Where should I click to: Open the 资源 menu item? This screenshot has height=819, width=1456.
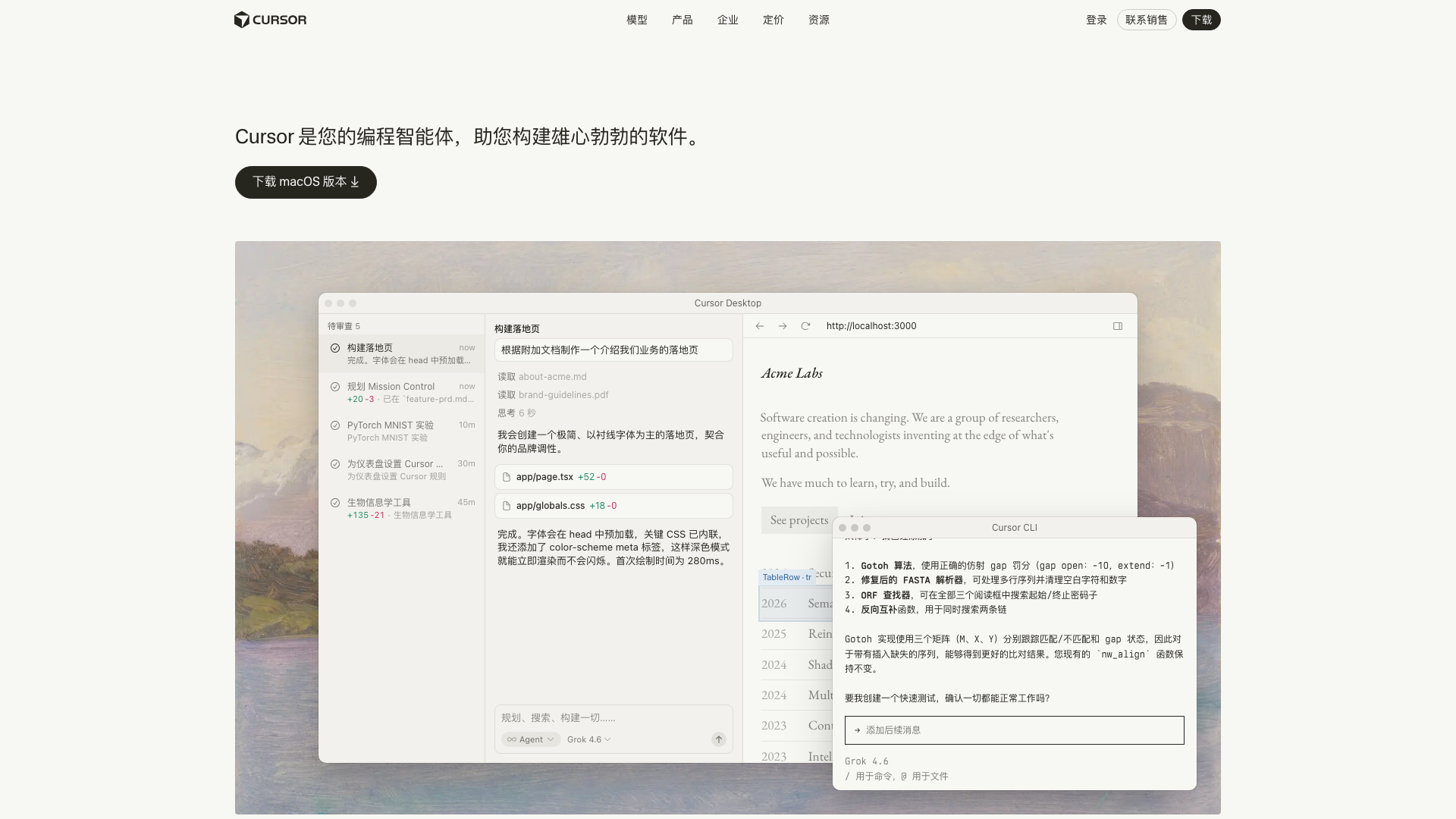(819, 20)
